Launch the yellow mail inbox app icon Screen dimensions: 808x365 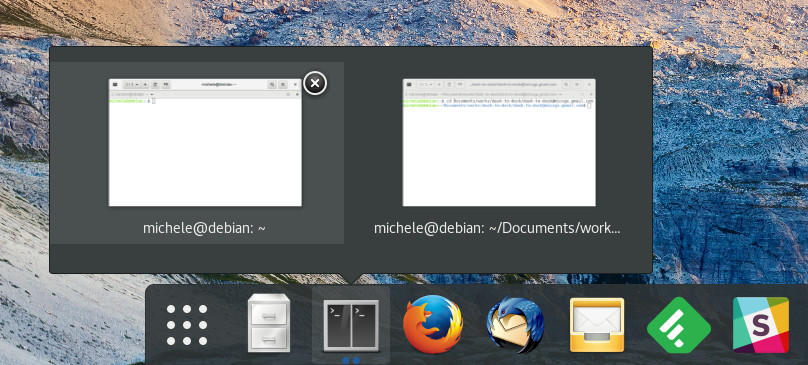tap(597, 325)
